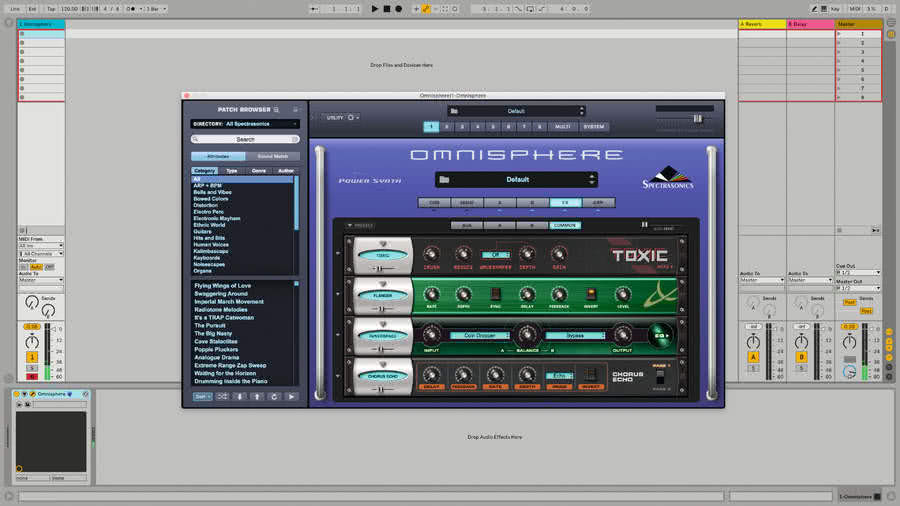
Task: Open the Waveshaper Off dropdown on Toxic
Action: (x=495, y=254)
